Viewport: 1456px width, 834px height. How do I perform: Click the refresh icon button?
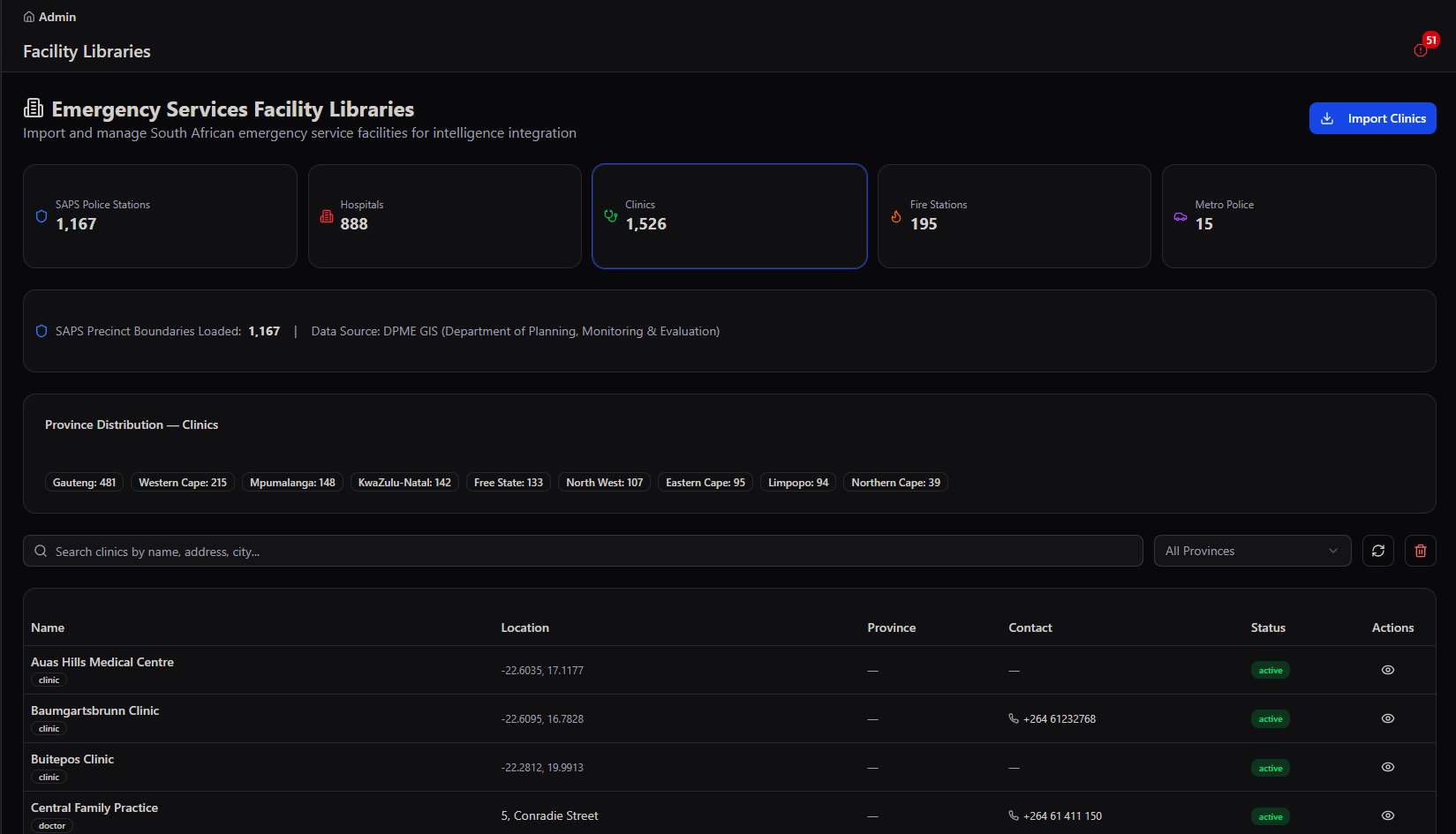(x=1378, y=551)
